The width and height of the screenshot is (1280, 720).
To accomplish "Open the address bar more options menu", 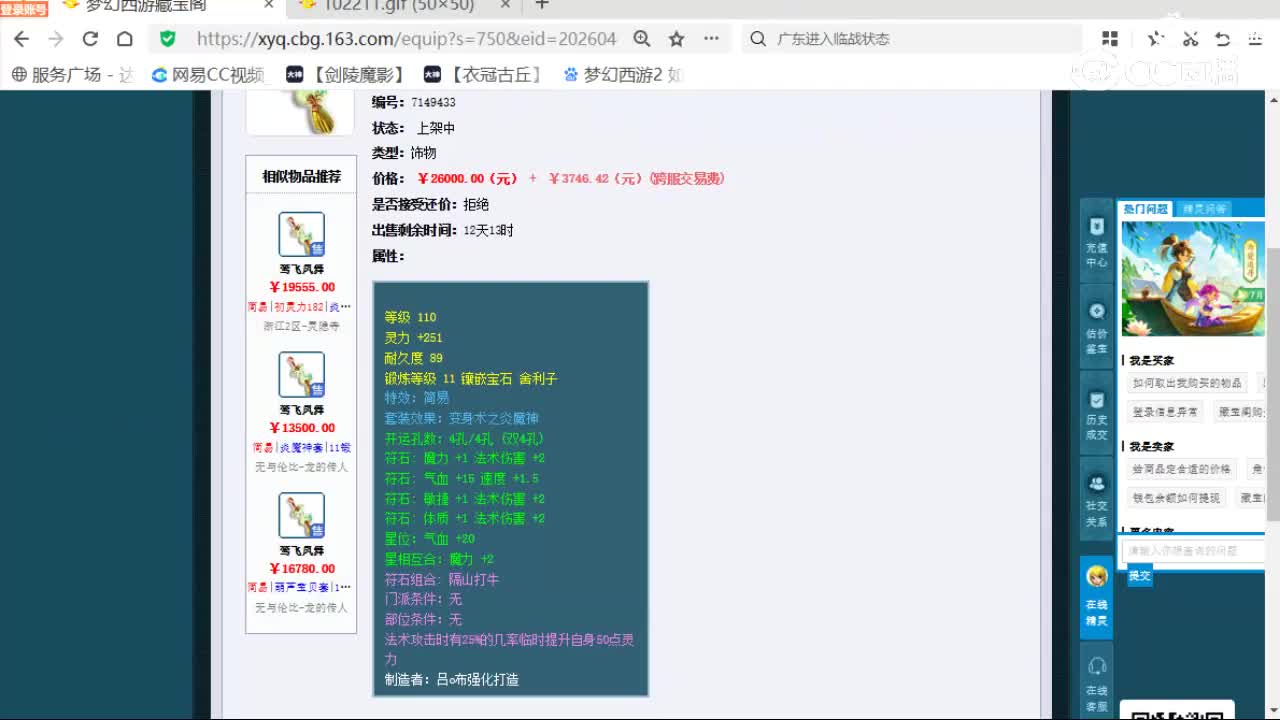I will [x=711, y=39].
